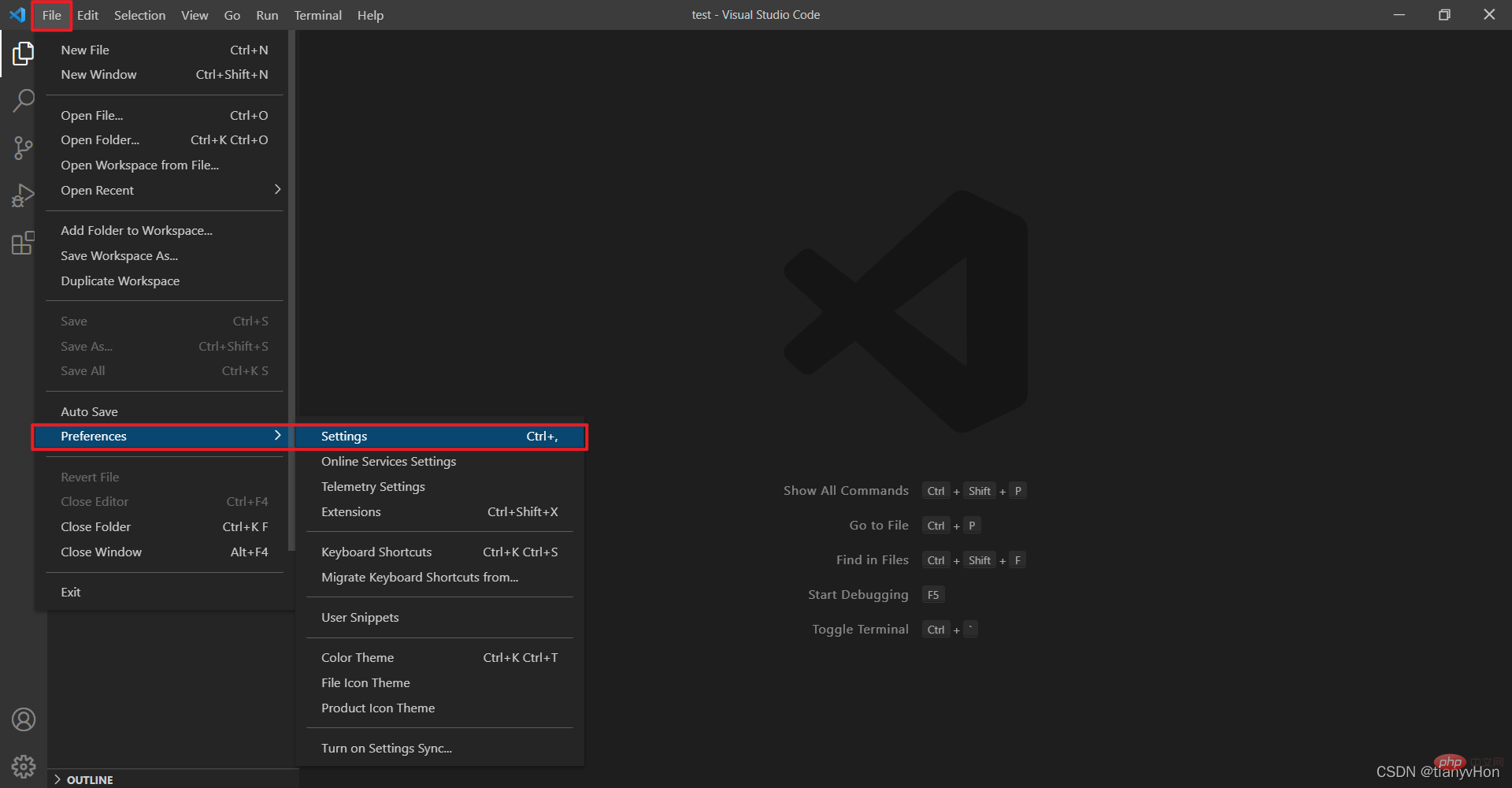This screenshot has height=788, width=1512.
Task: Click the VS Code logo in the title bar
Action: pos(17,14)
